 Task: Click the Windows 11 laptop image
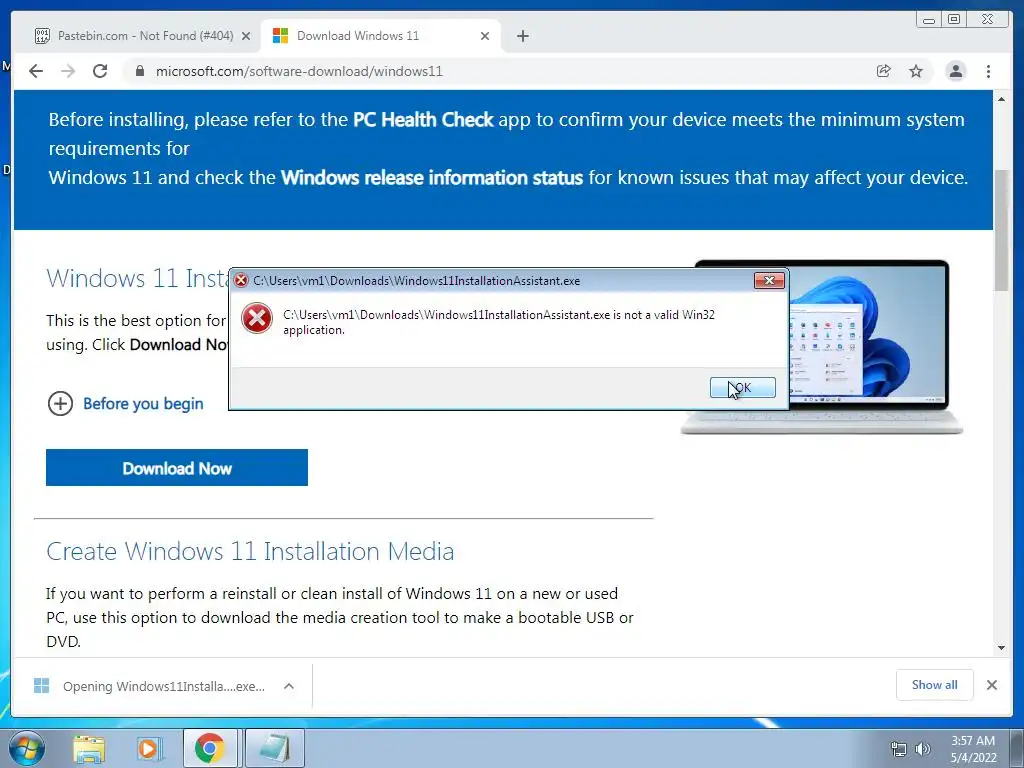(869, 346)
